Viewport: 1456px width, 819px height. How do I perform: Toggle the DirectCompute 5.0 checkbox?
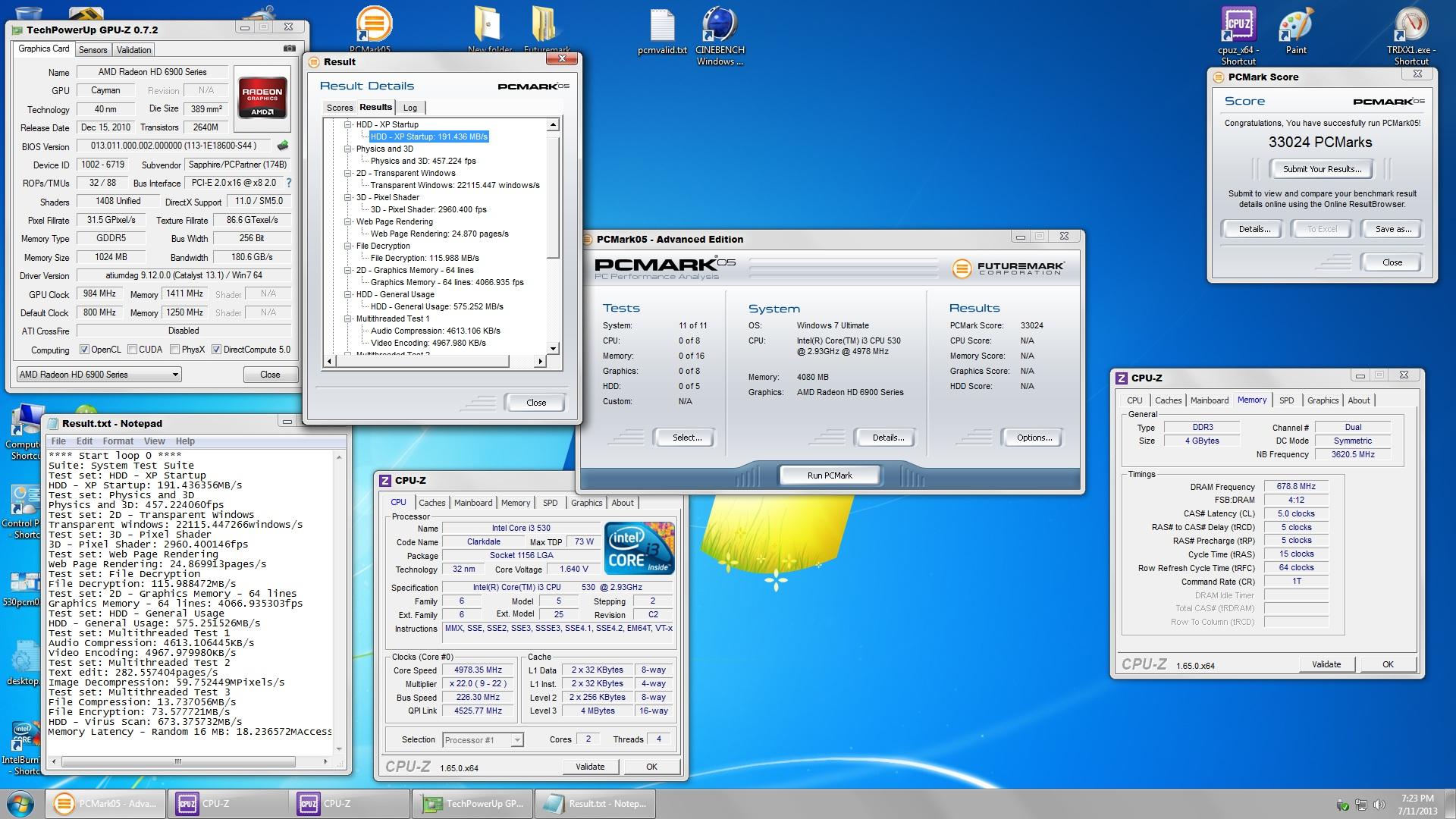(x=216, y=350)
